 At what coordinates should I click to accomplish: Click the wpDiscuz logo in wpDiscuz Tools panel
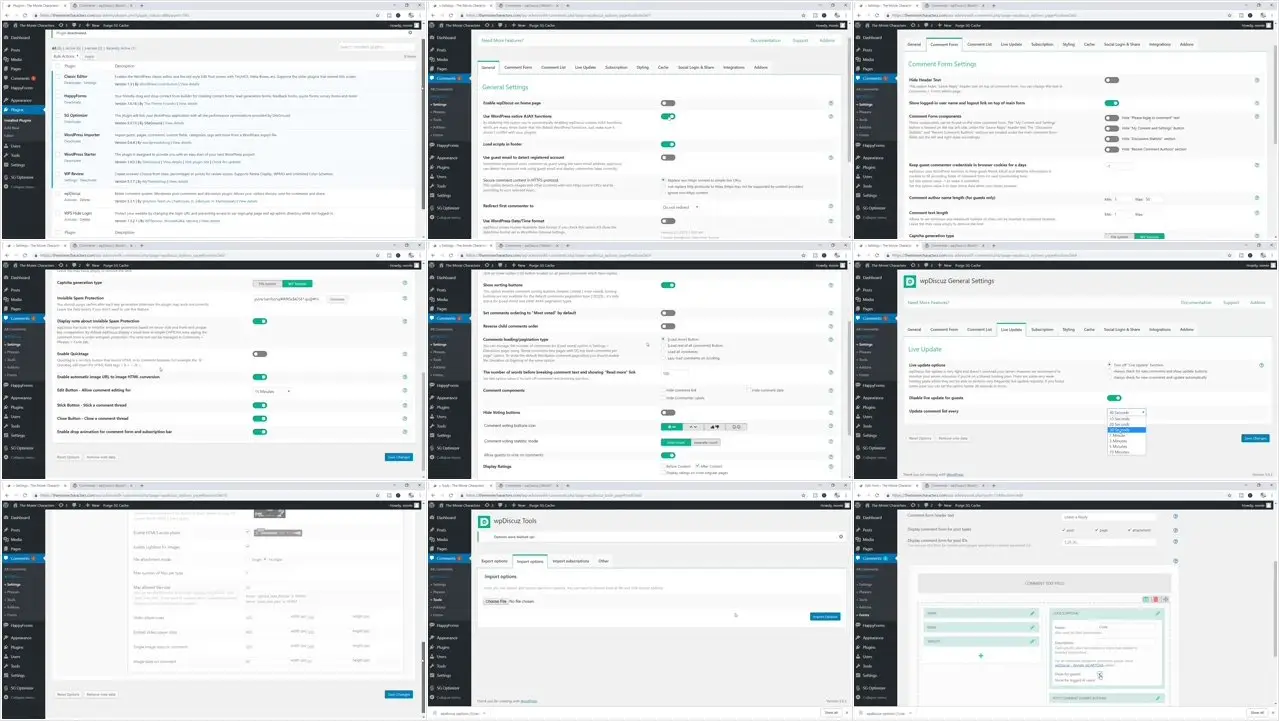tap(485, 521)
